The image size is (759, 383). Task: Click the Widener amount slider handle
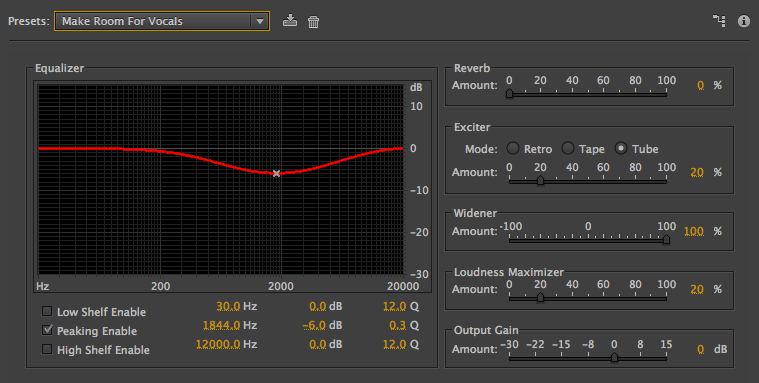click(667, 239)
